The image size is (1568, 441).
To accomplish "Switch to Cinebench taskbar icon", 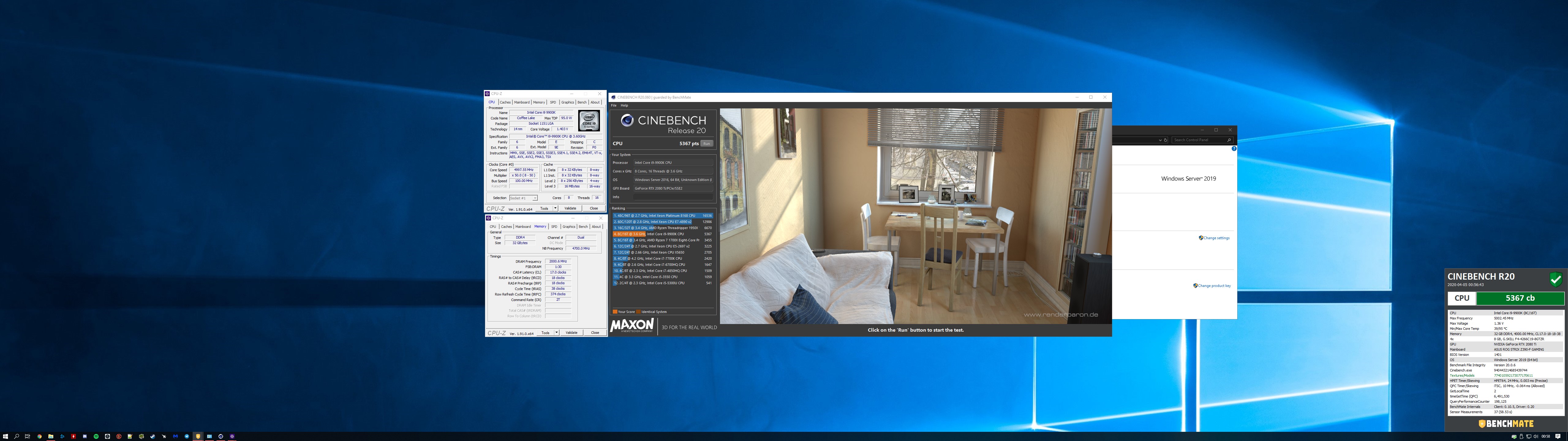I will (221, 436).
